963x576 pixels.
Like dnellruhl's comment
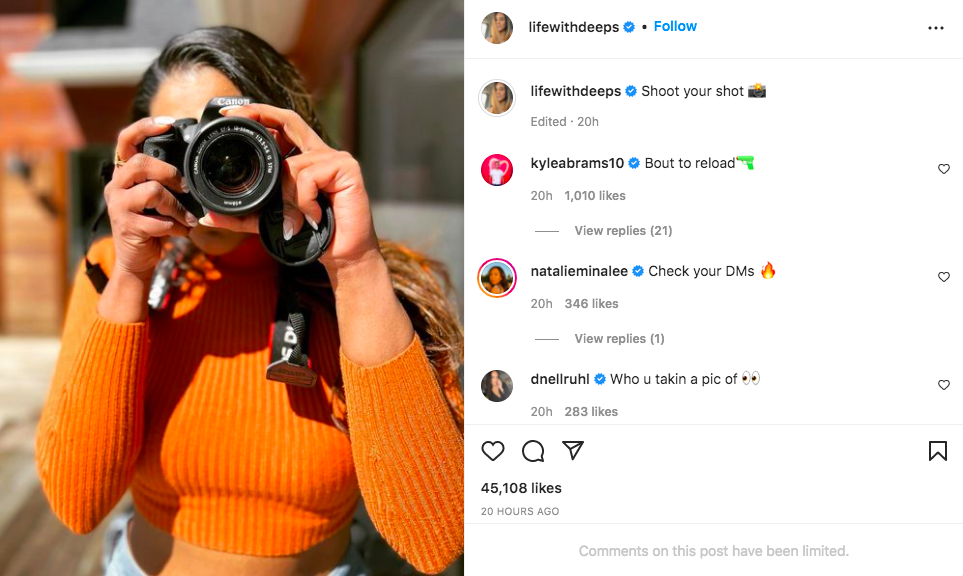943,385
